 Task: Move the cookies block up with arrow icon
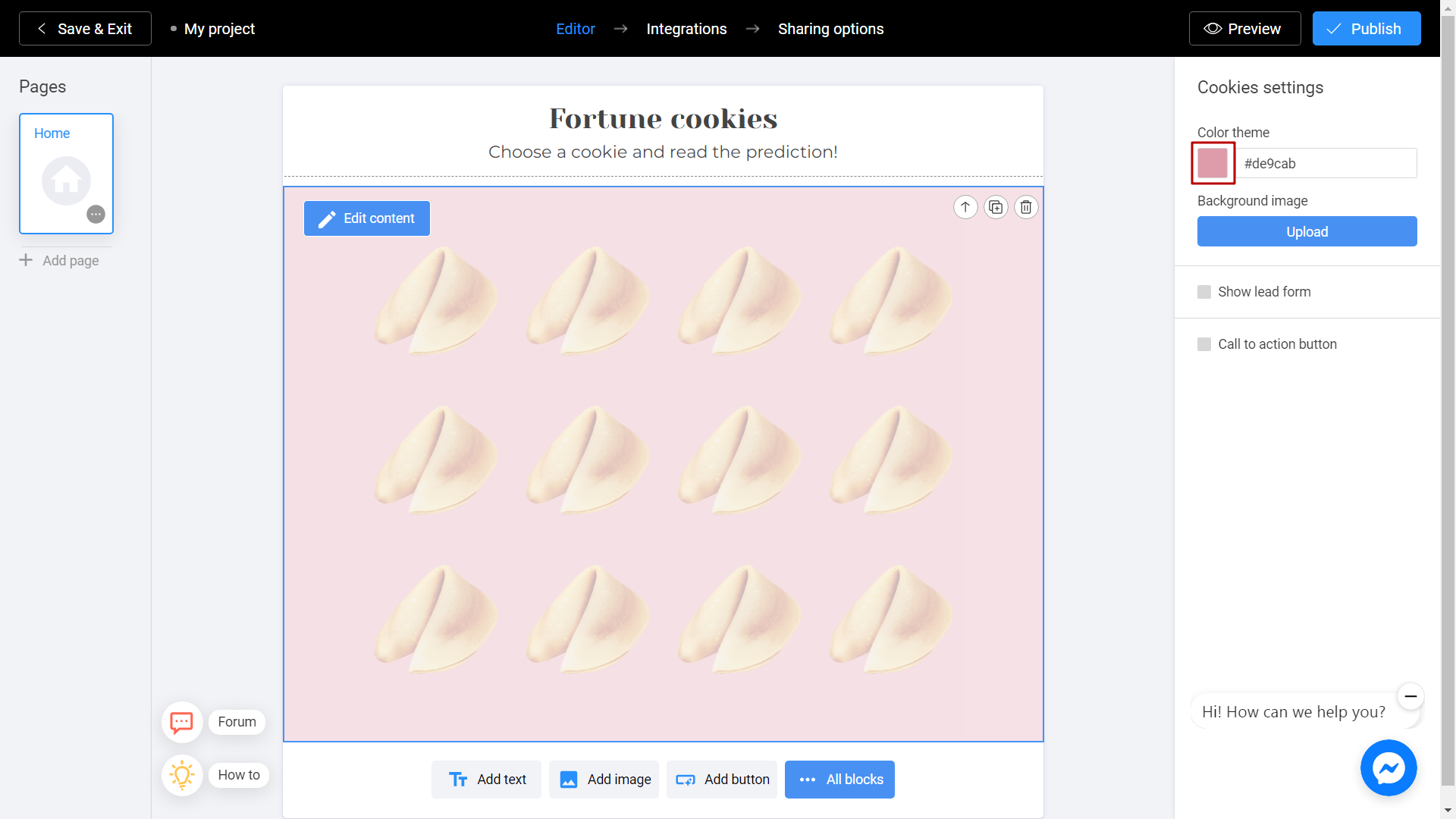click(965, 207)
